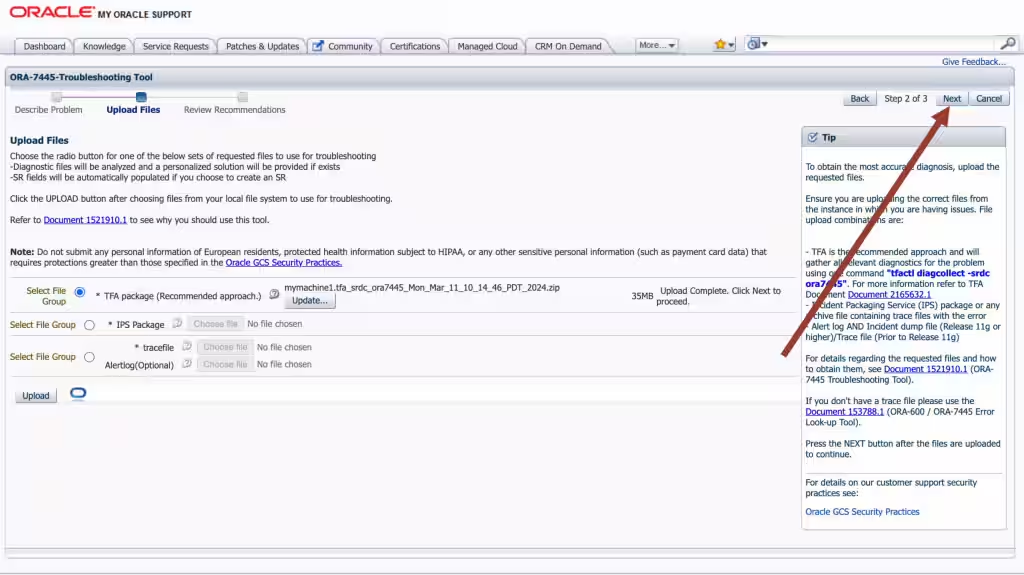The height and width of the screenshot is (575, 1024).
Task: Click the Next button
Action: point(952,99)
